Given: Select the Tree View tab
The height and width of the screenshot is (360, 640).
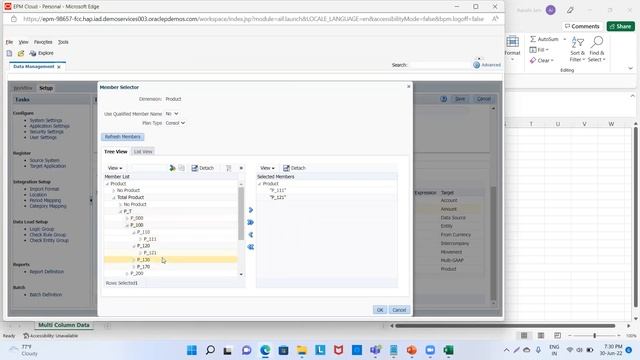Looking at the screenshot, I should coord(116,151).
